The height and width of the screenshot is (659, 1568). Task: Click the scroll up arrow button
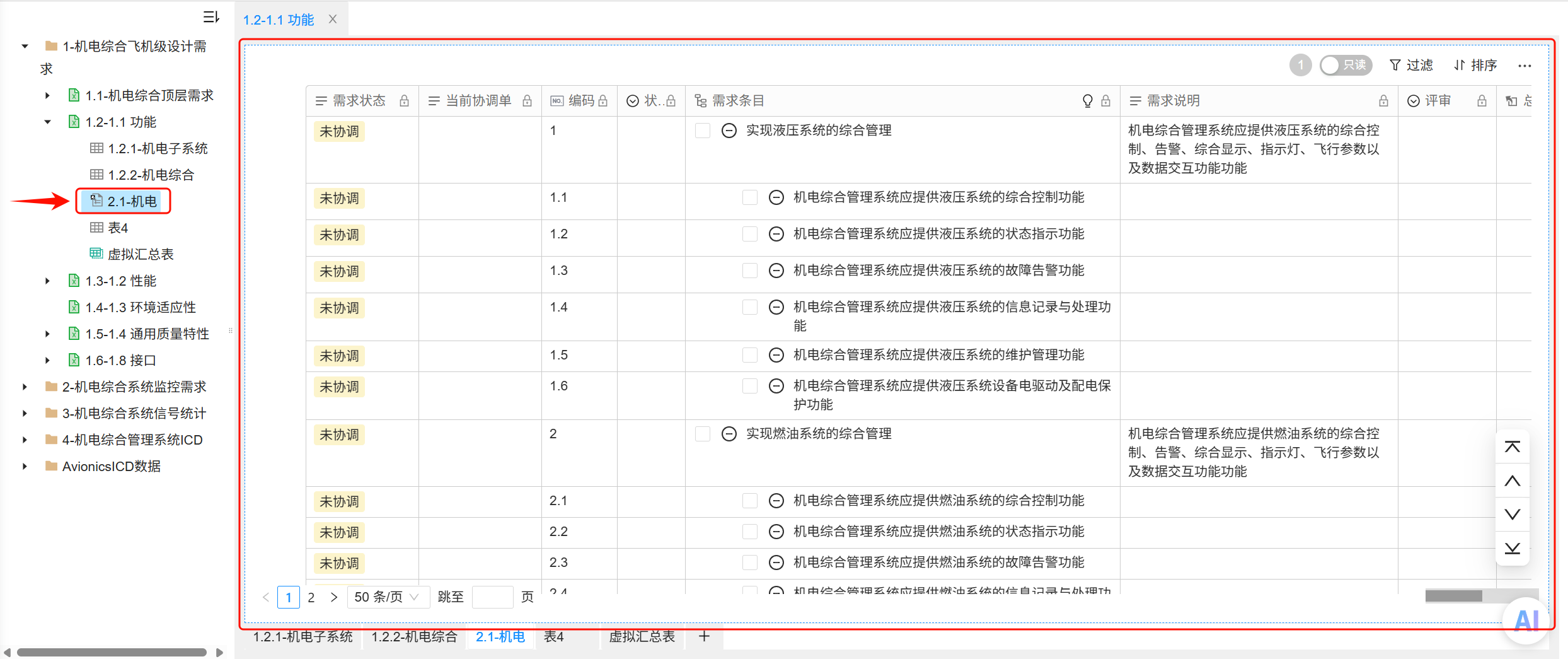point(1513,481)
